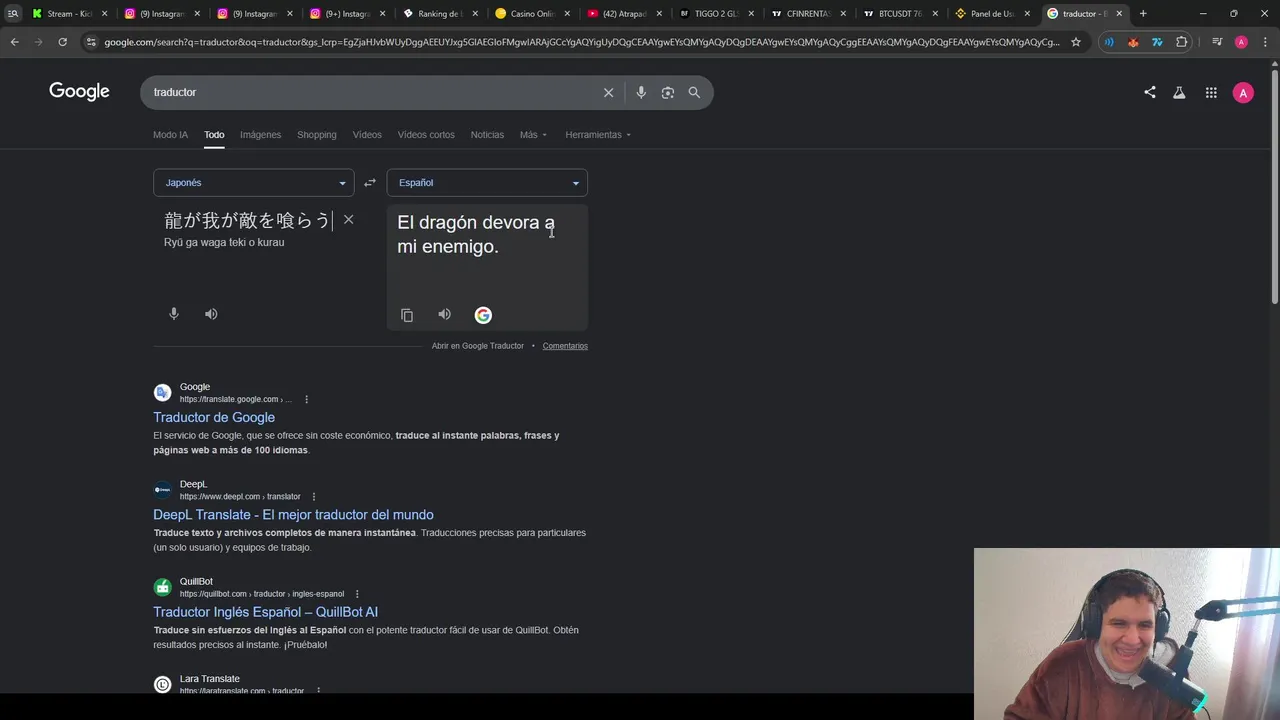
Task: Bookmark this page with star icon
Action: [x=1076, y=42]
